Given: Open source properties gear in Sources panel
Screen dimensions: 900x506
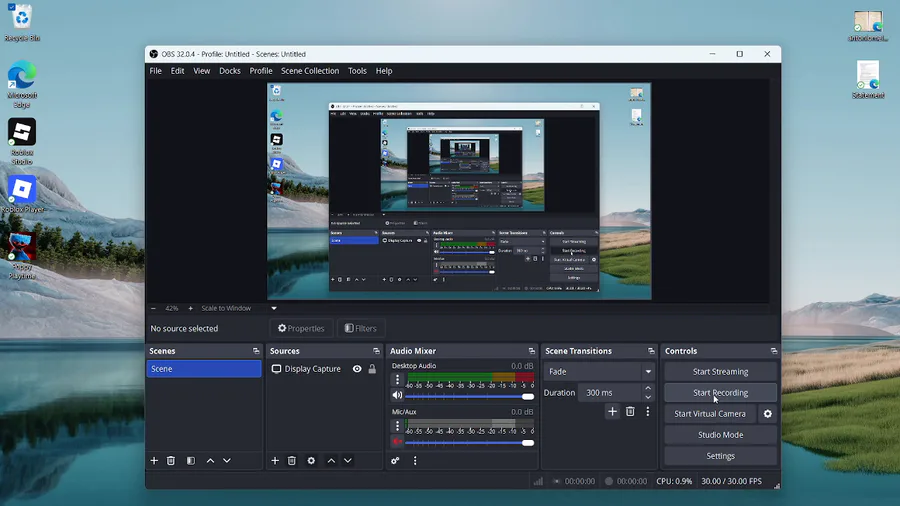Looking at the screenshot, I should (x=311, y=461).
